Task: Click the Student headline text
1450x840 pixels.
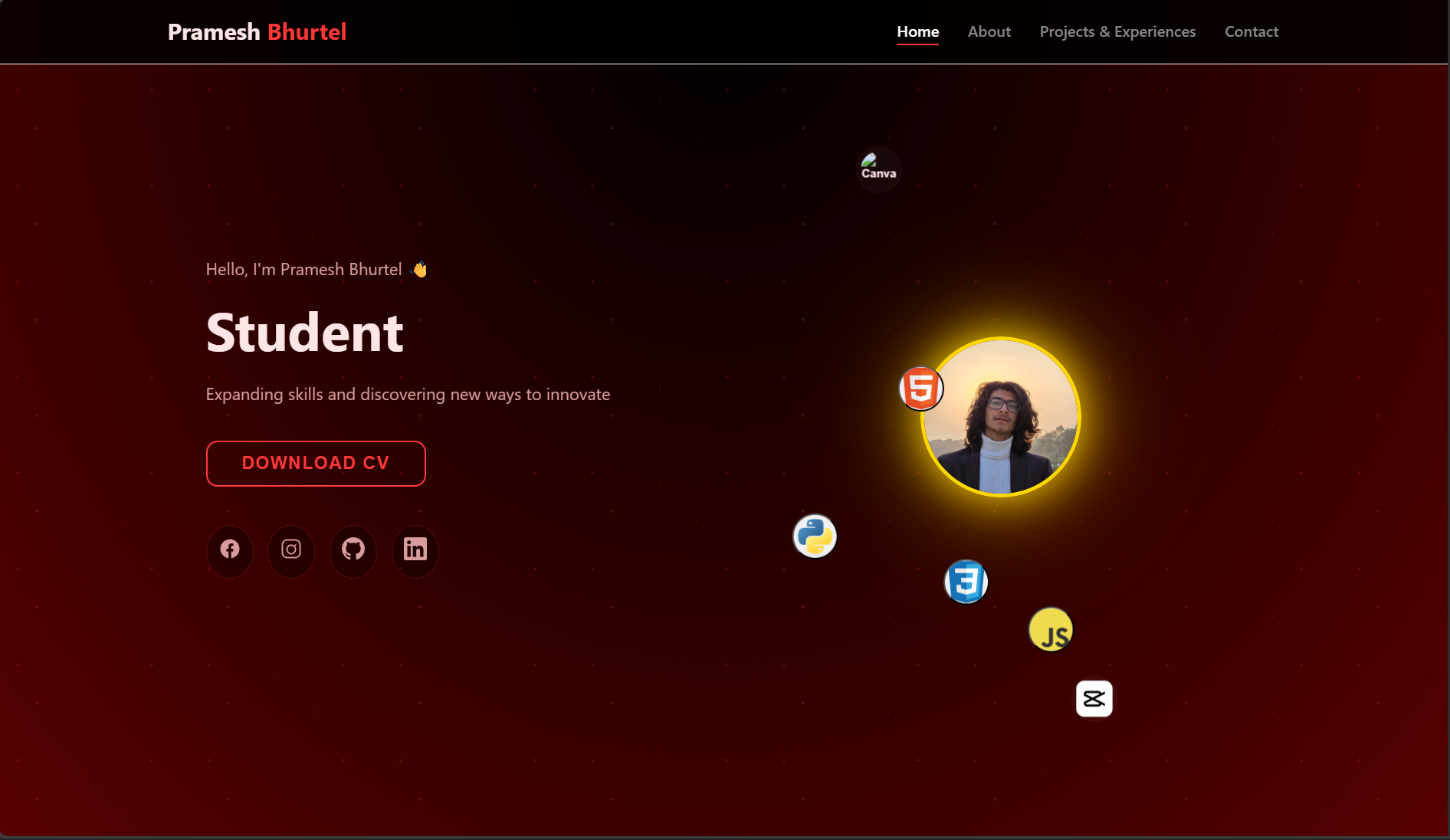Action: point(304,332)
